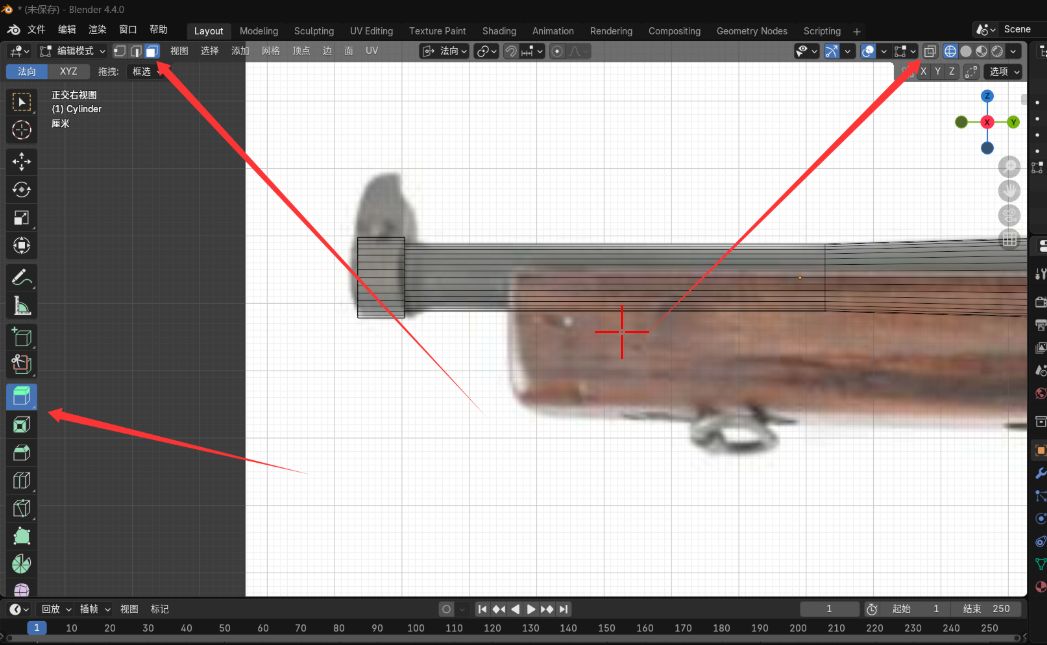1047x645 pixels.
Task: Play animation in timeline
Action: coord(531,609)
